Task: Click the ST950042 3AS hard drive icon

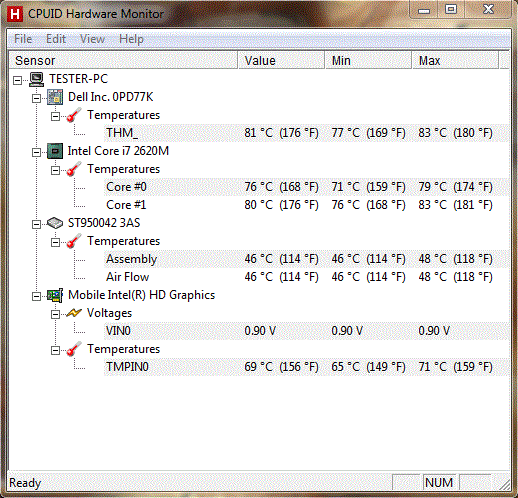Action: pos(55,223)
